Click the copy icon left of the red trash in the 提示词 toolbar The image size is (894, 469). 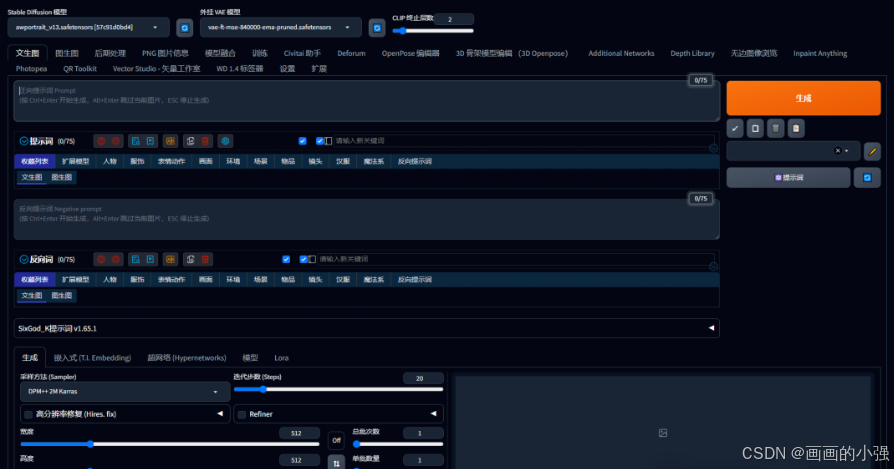[x=190, y=141]
